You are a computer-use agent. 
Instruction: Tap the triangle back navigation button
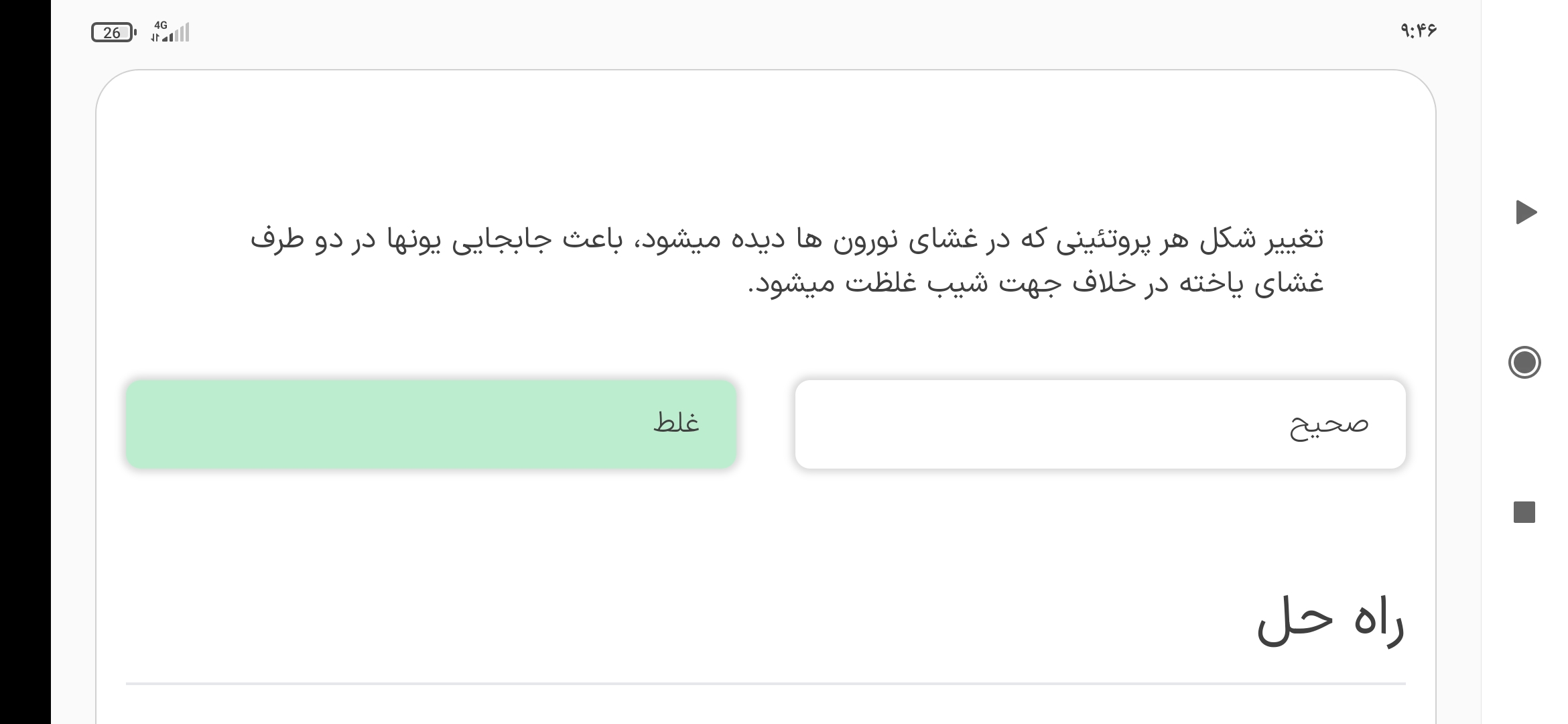[1526, 212]
